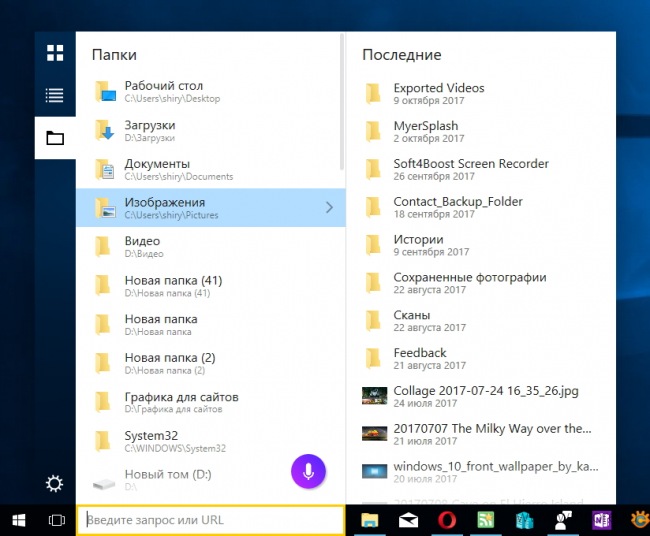Launch File Explorer from taskbar
The image size is (650, 536).
[x=370, y=520]
